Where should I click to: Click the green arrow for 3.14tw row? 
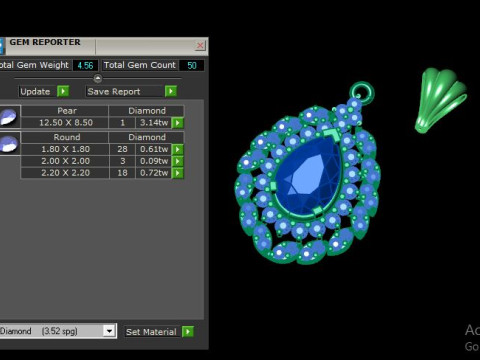point(178,123)
